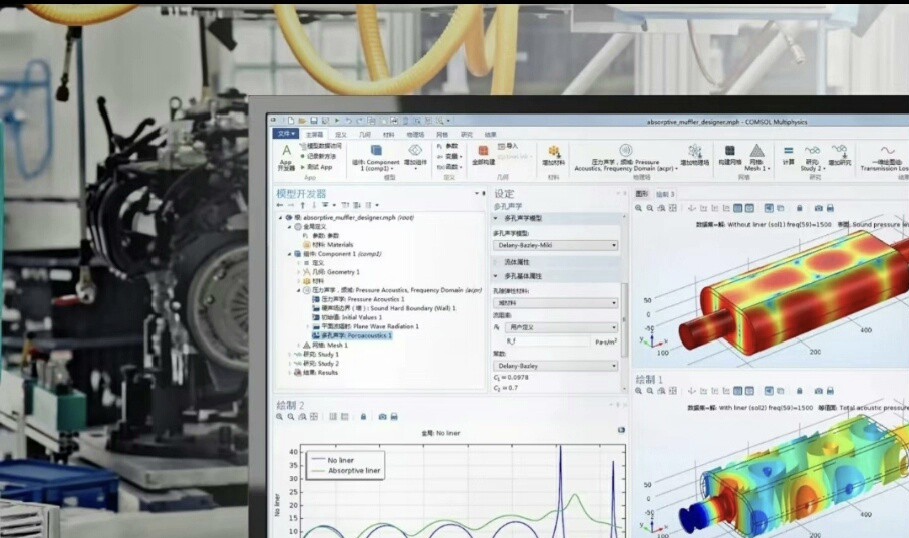Click the Pressure Acoustics physics icon in ribbon
The image size is (909, 538).
625,151
